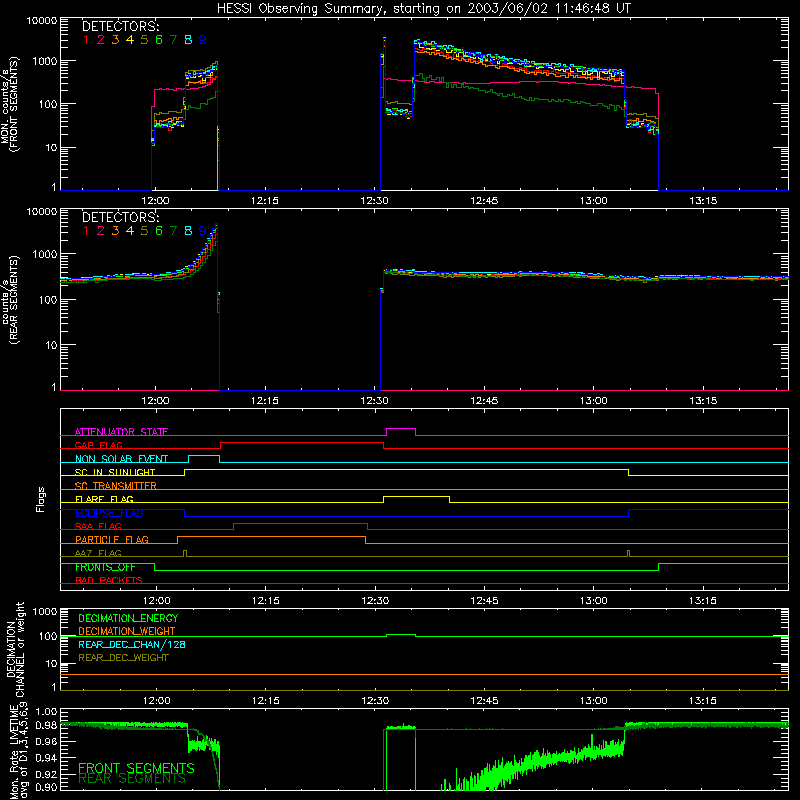Click the MON. counts/s (FRONT SEGMENTS) axis title

click(x=9, y=105)
